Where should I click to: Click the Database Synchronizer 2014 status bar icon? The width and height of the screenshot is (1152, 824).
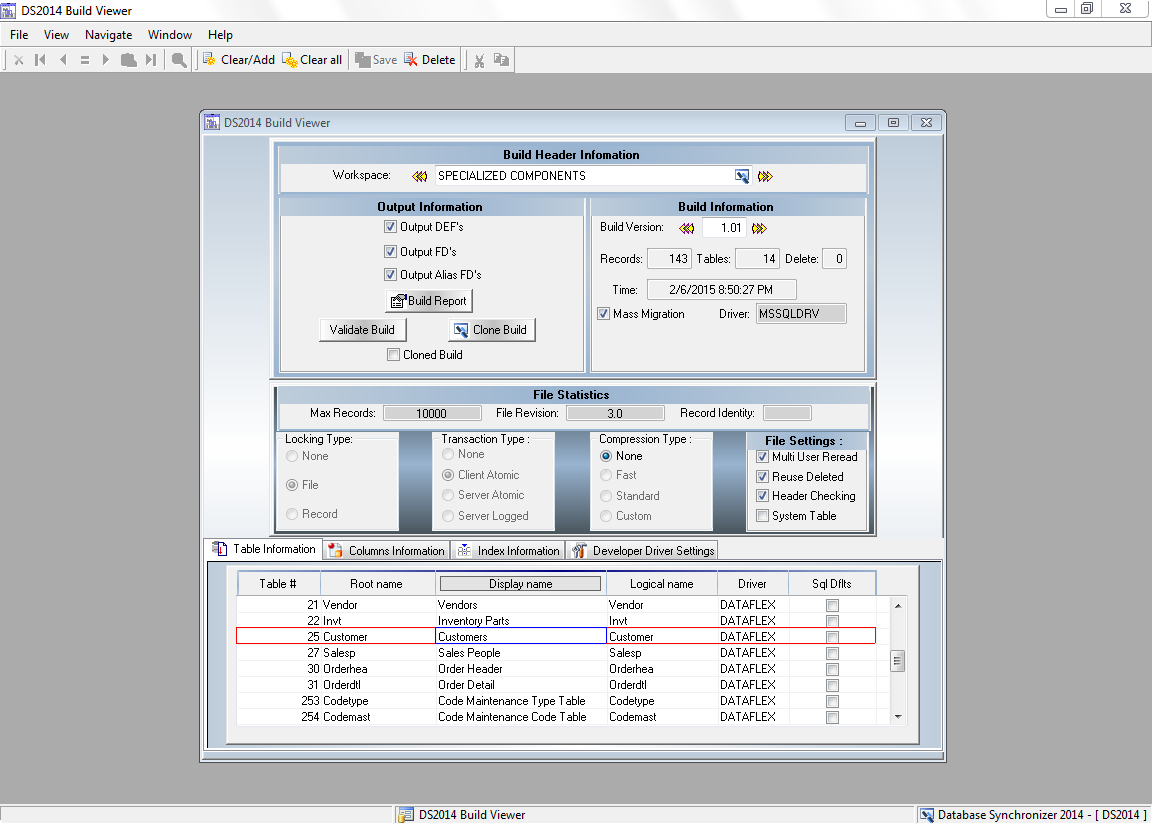click(927, 815)
